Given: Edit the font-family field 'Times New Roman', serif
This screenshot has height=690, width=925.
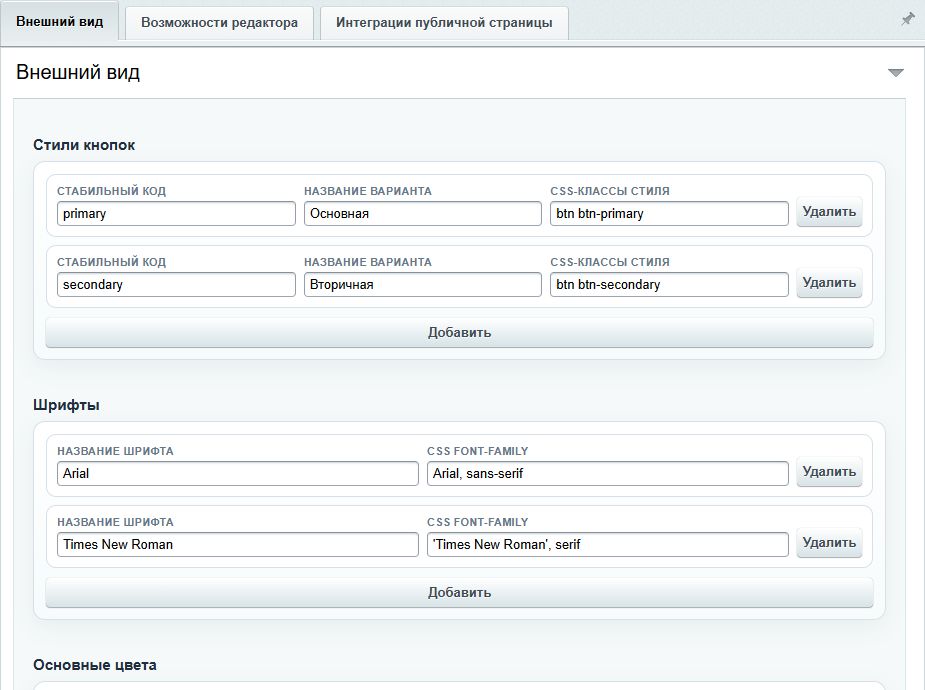Looking at the screenshot, I should pos(608,544).
